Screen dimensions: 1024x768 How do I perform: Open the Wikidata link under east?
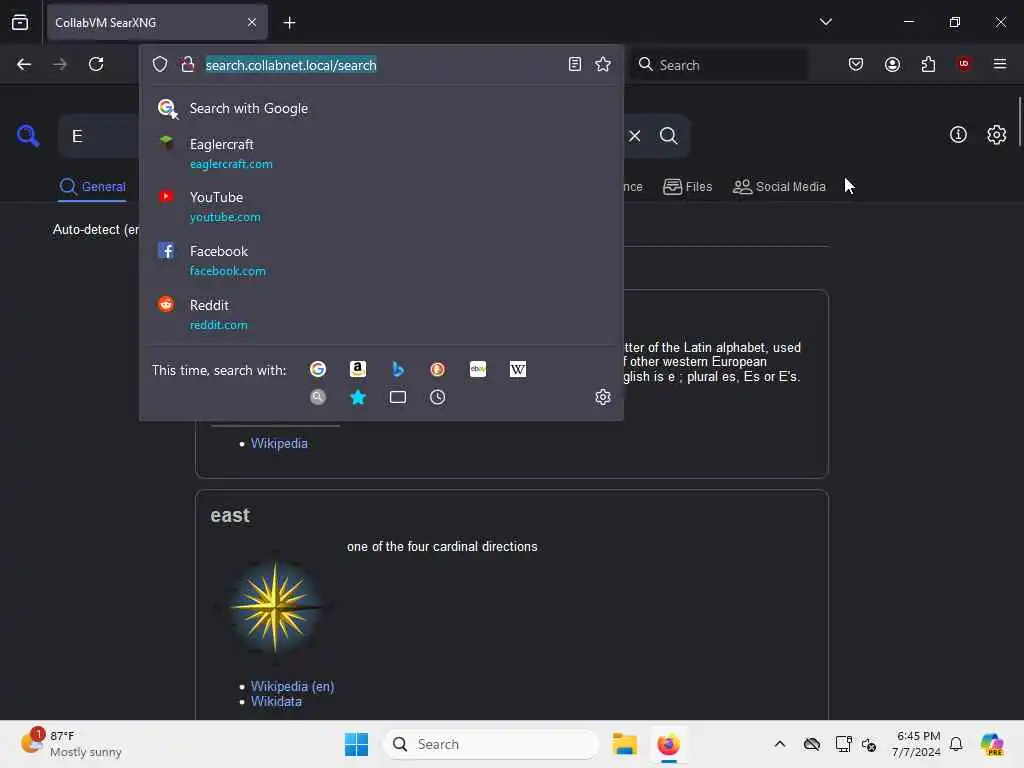coord(276,701)
